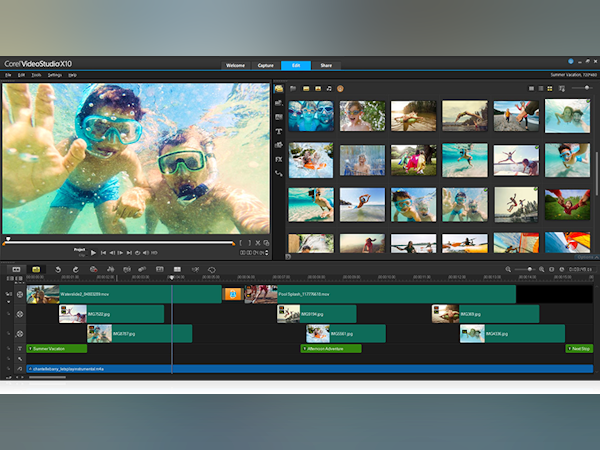Screen dimensions: 600x450
Task: Open the FX Filter library
Action: click(279, 159)
